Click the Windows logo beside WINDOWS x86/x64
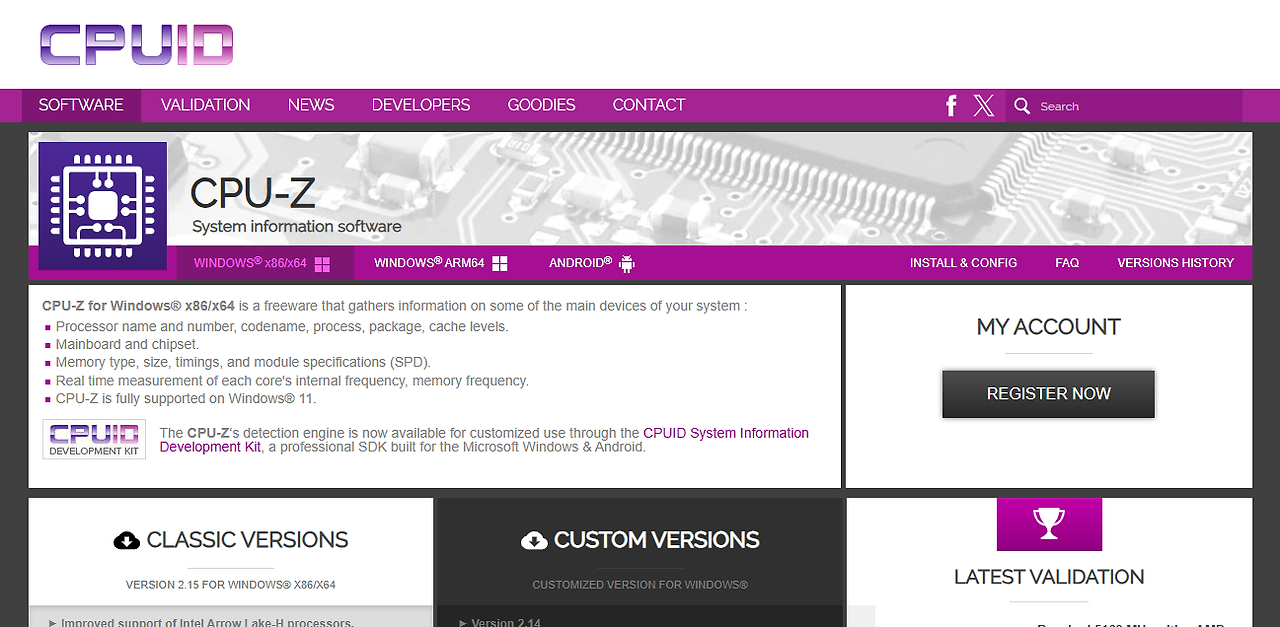The image size is (1280, 627). point(322,264)
